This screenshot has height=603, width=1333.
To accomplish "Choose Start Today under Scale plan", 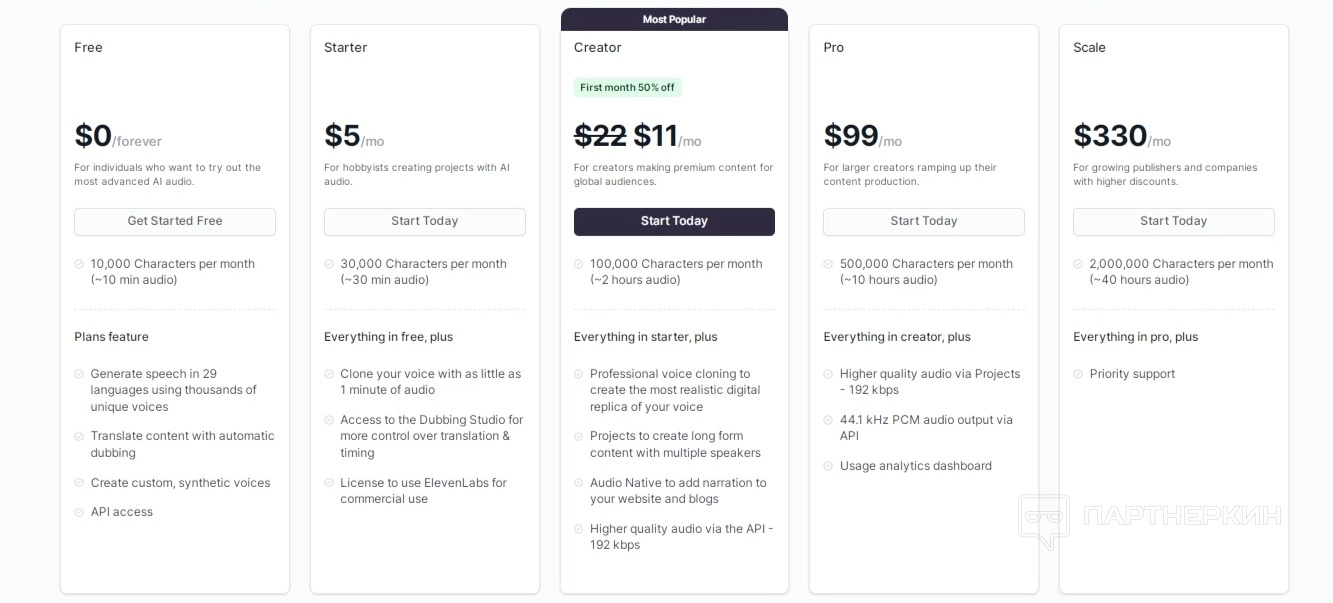I will 1173,221.
